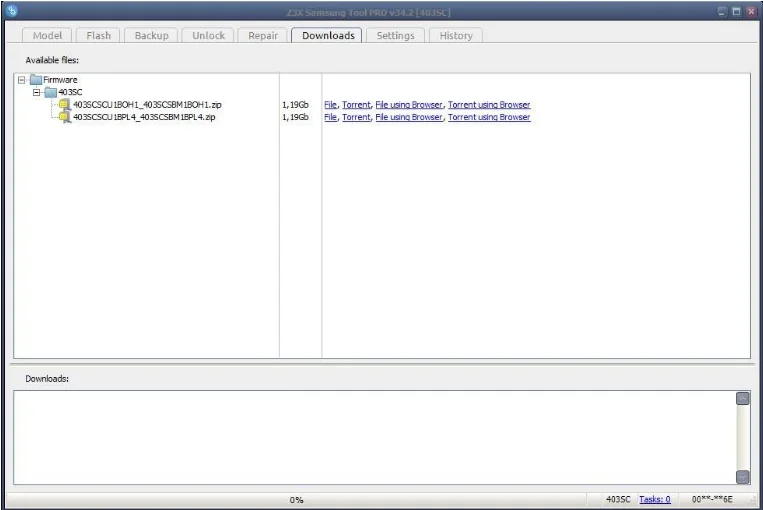The height and width of the screenshot is (510, 763).
Task: Click the 00**-**6E serial in status bar
Action: click(x=712, y=499)
